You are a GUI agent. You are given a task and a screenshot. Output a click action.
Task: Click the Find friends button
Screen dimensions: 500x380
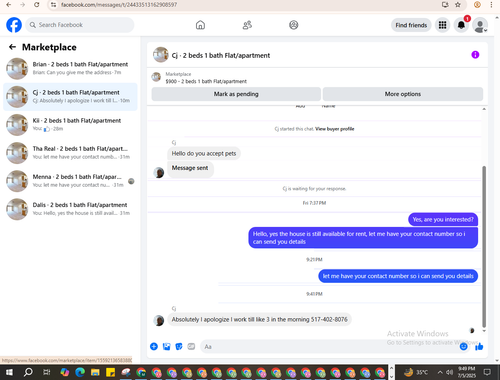pyautogui.click(x=411, y=25)
